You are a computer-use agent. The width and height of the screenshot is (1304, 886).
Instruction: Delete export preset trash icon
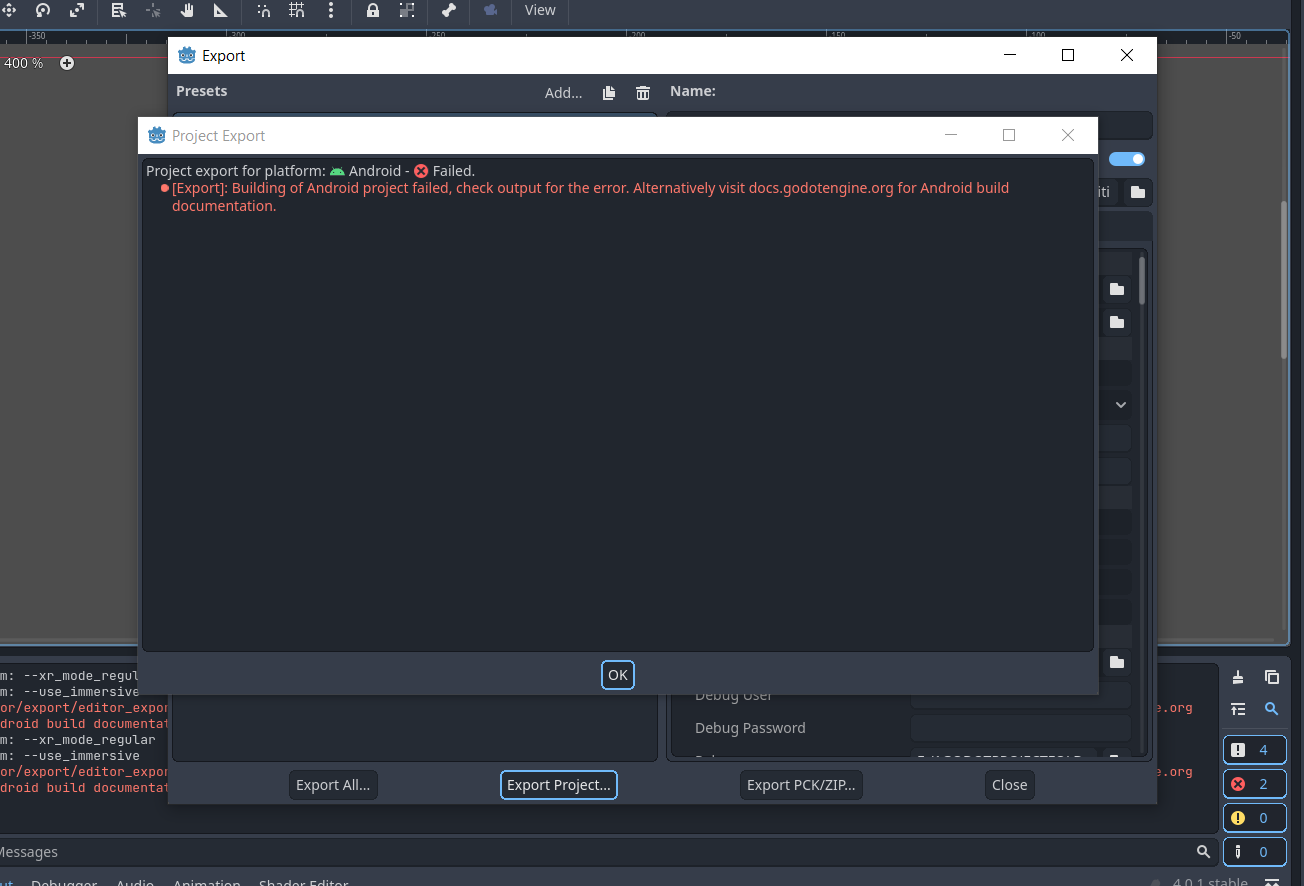(x=643, y=93)
